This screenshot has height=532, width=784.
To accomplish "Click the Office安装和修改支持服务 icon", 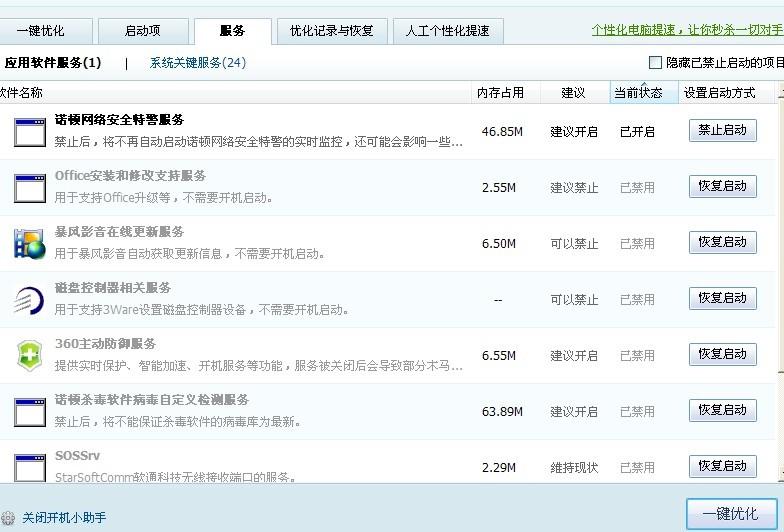I will (30, 188).
